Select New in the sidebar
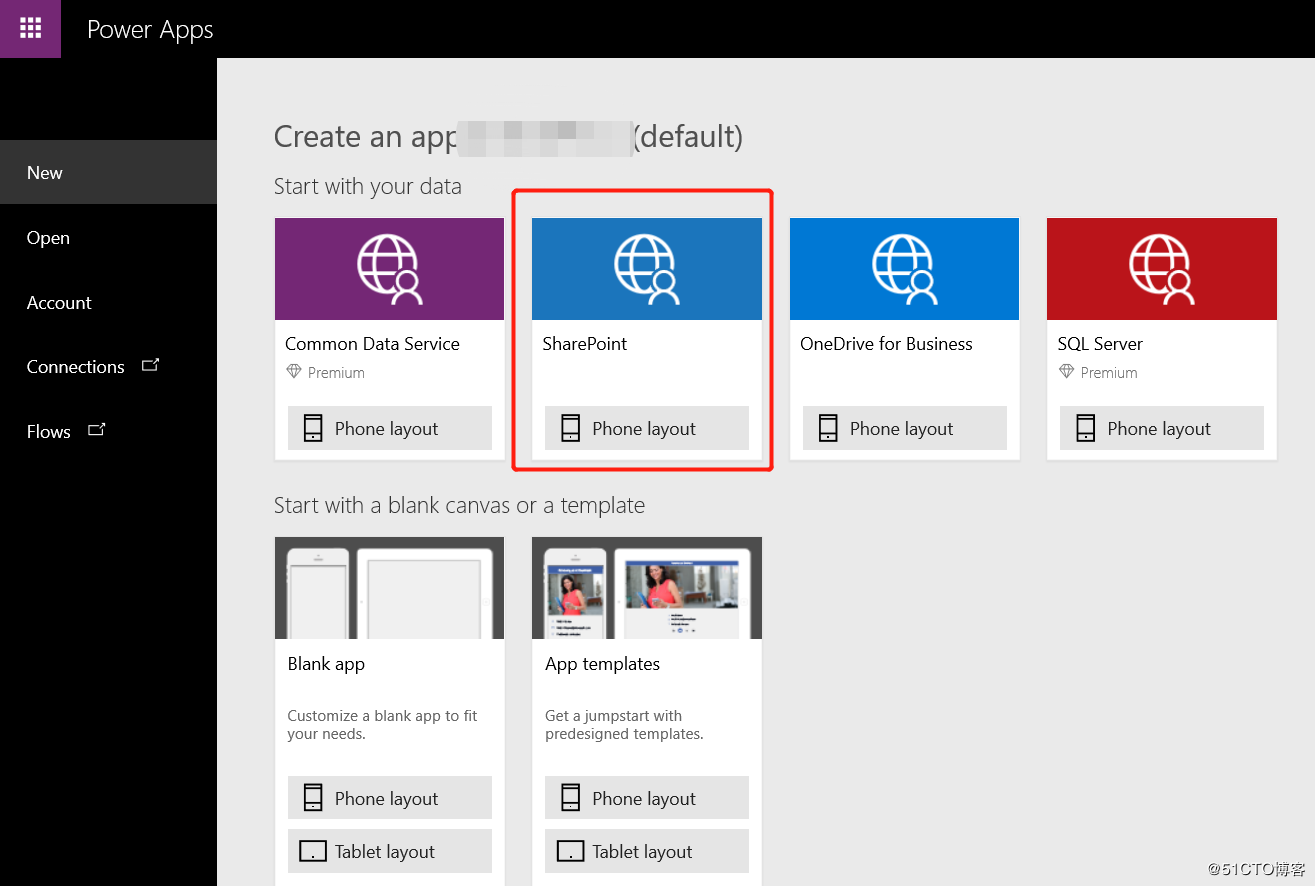The height and width of the screenshot is (886, 1315). coord(108,172)
